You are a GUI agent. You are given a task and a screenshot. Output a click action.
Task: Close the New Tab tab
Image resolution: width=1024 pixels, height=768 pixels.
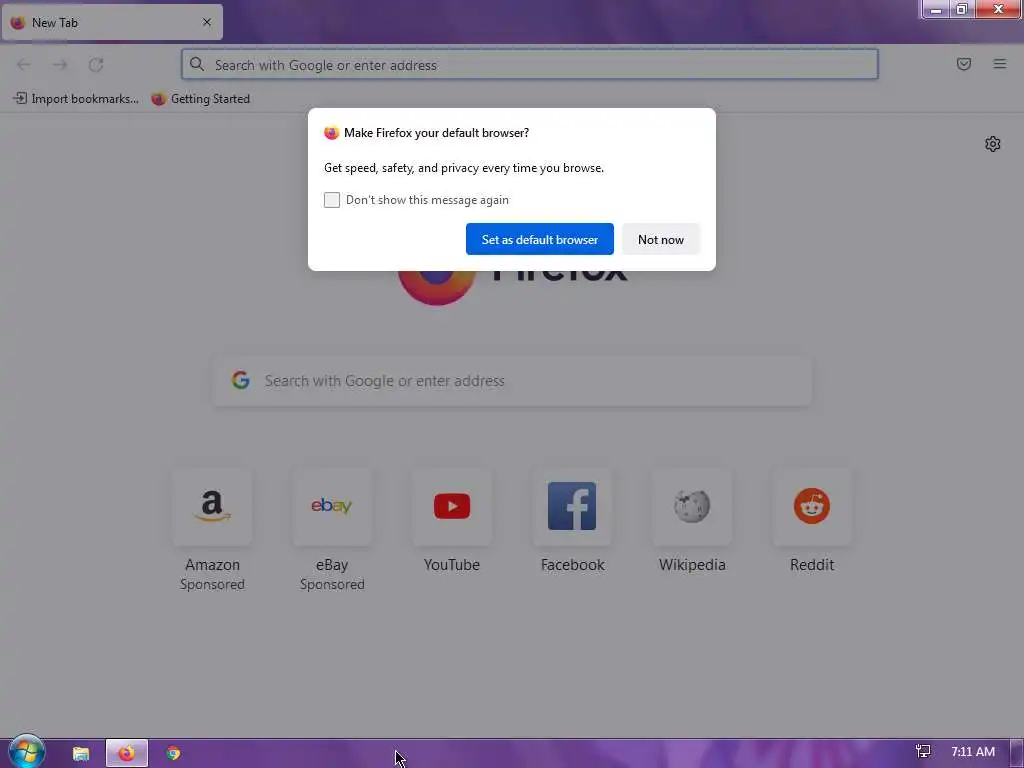click(x=207, y=22)
